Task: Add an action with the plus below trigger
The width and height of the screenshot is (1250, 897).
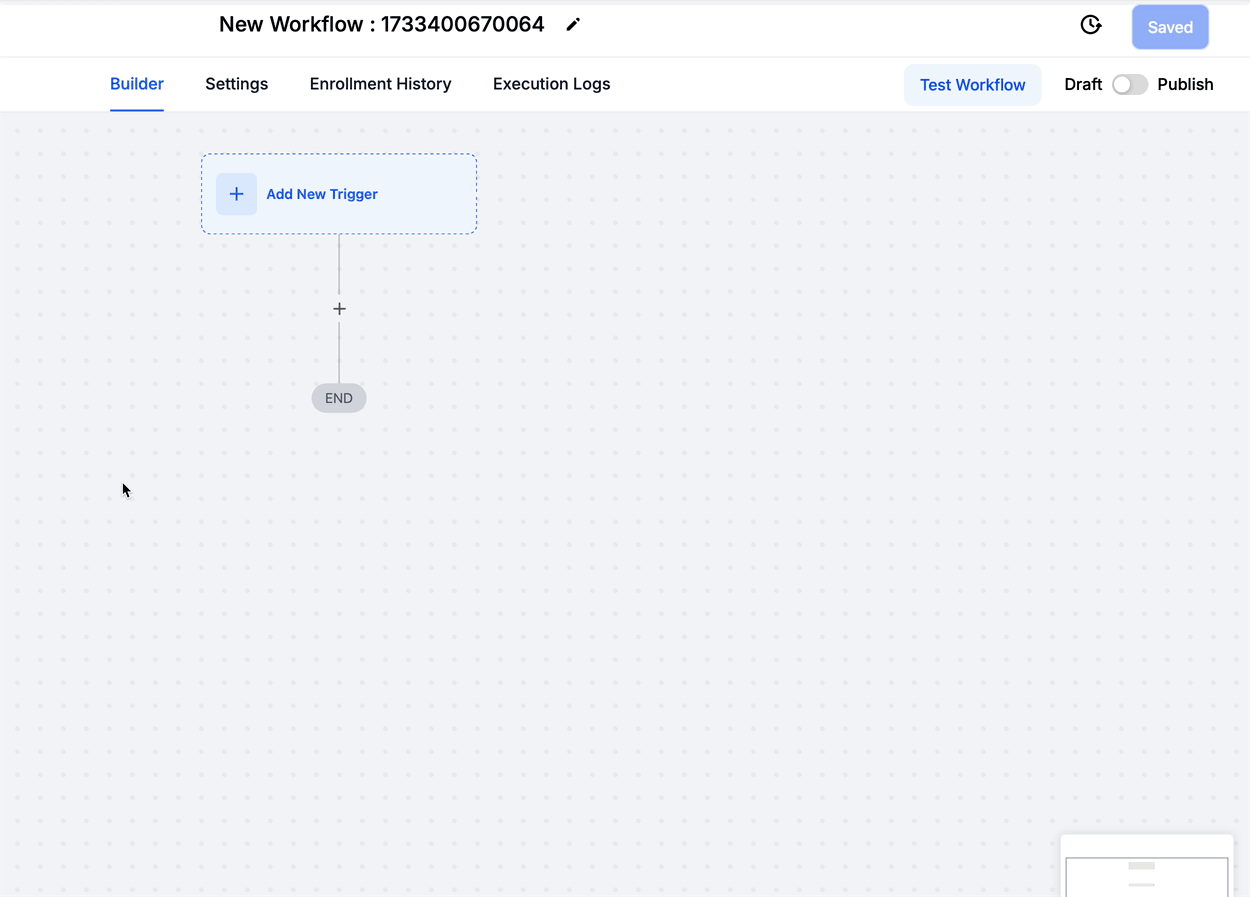Action: (339, 309)
